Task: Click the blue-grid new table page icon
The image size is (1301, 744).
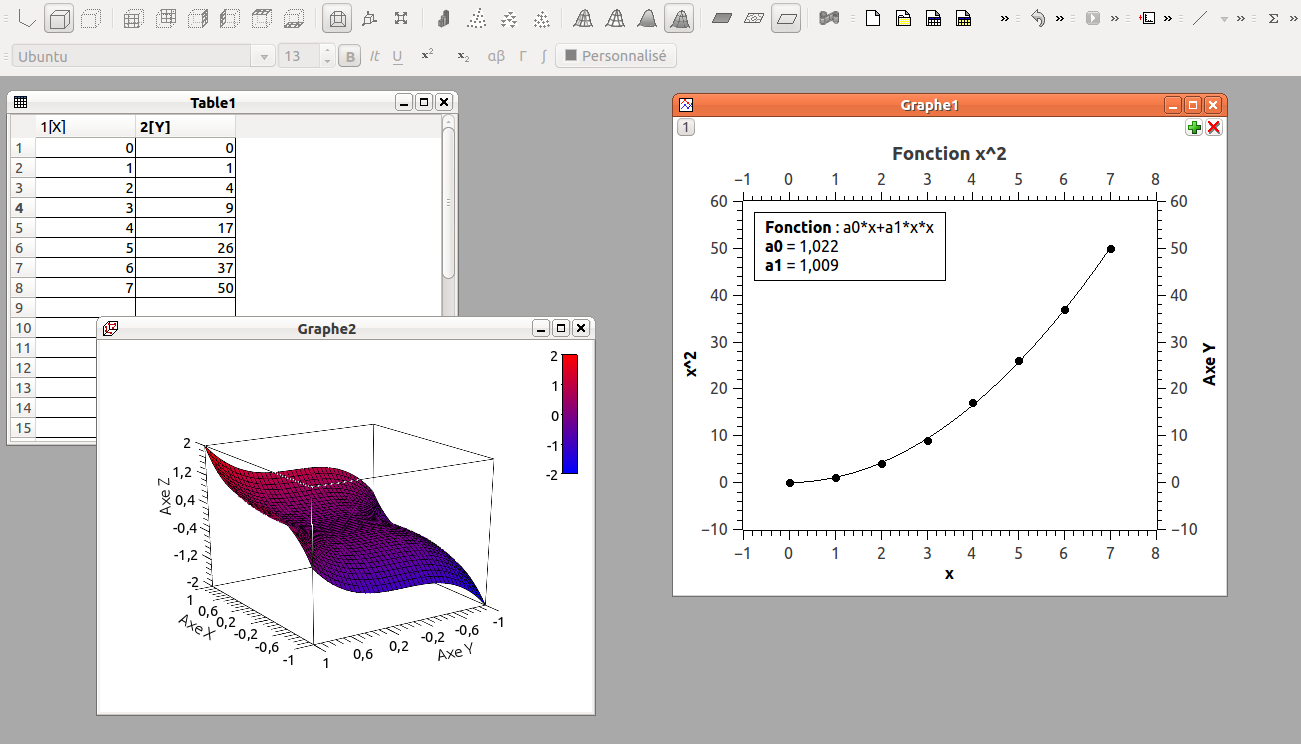Action: [933, 18]
